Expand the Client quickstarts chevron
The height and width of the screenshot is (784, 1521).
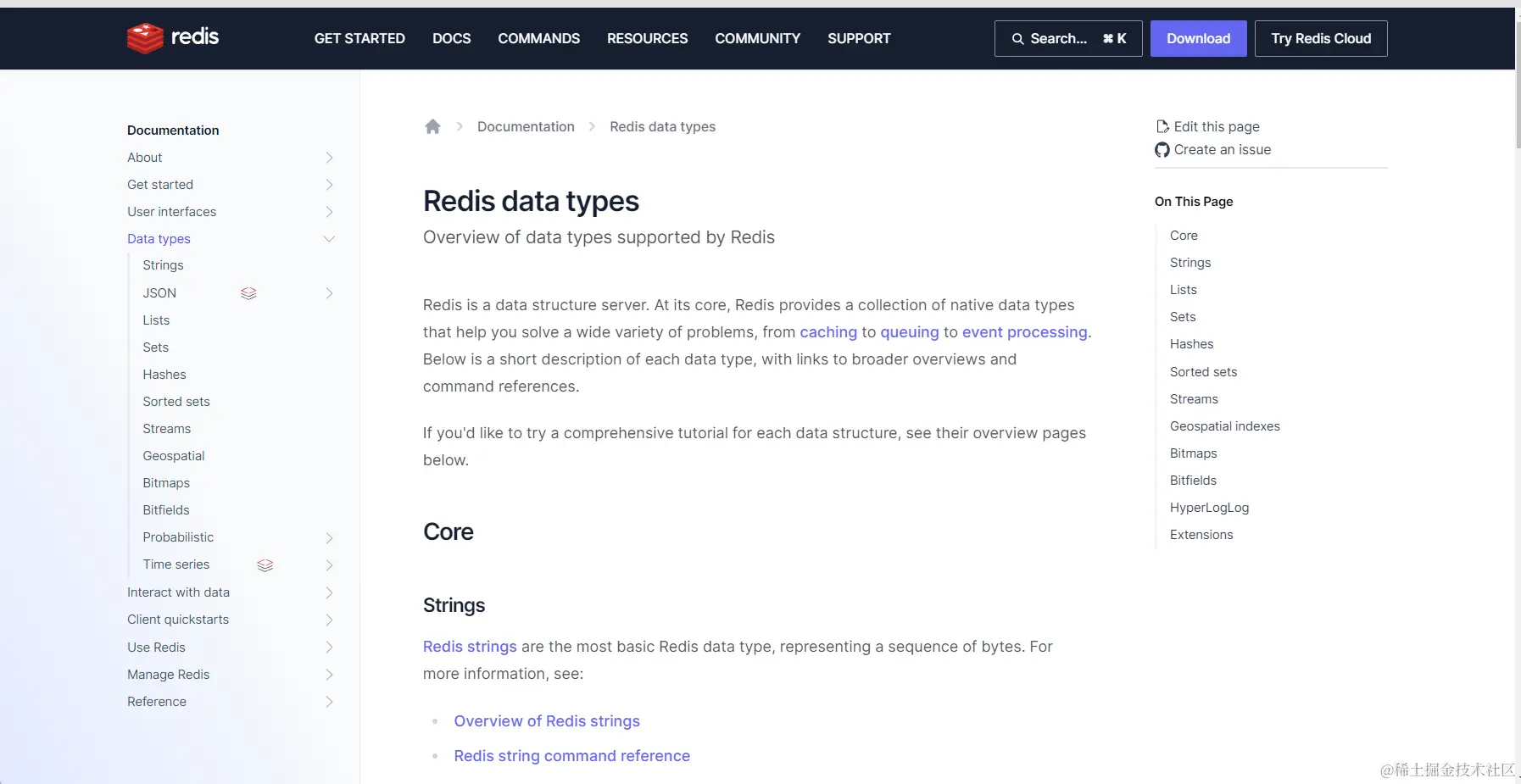(329, 620)
